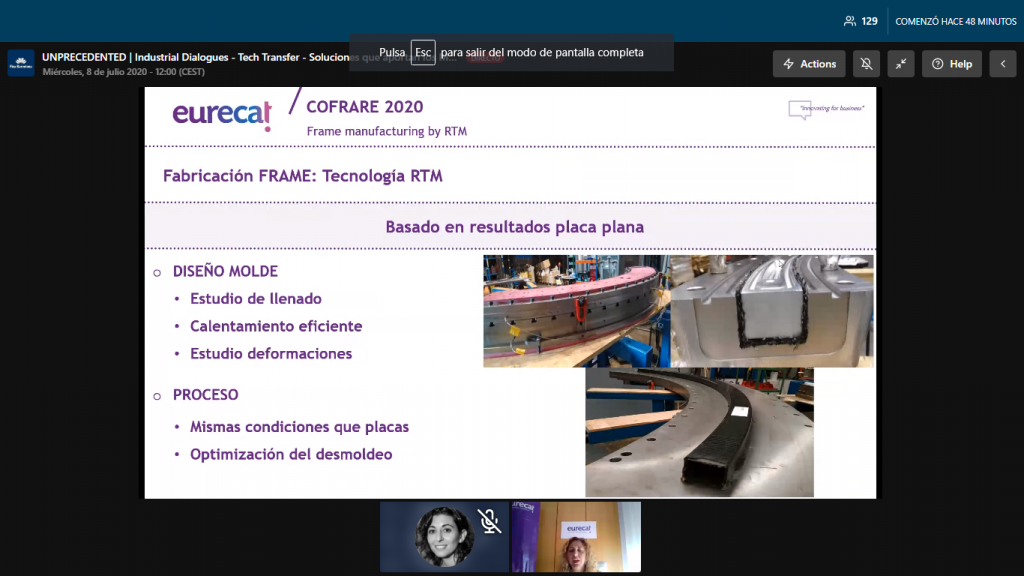Click the COFRARE 2020 slide heading

364,106
